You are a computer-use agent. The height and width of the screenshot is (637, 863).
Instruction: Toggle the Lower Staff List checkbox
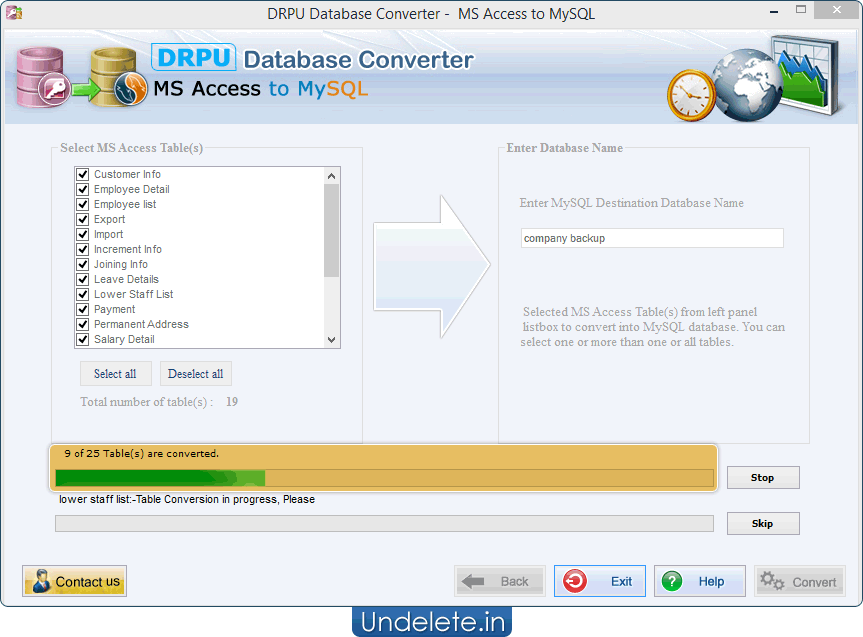click(83, 295)
